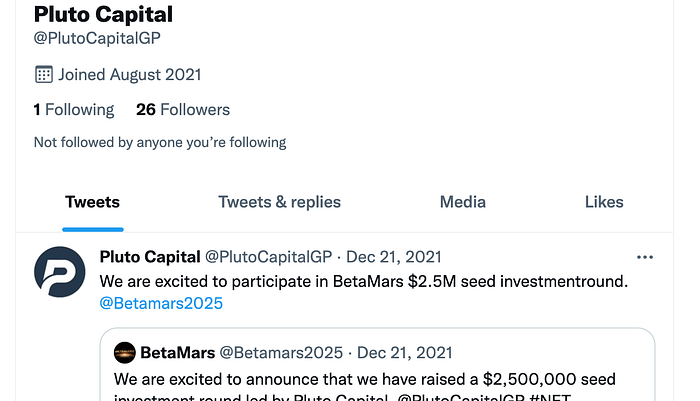This screenshot has width=700, height=401.
Task: Open quoted BetaMars tweet date link
Action: pos(404,353)
